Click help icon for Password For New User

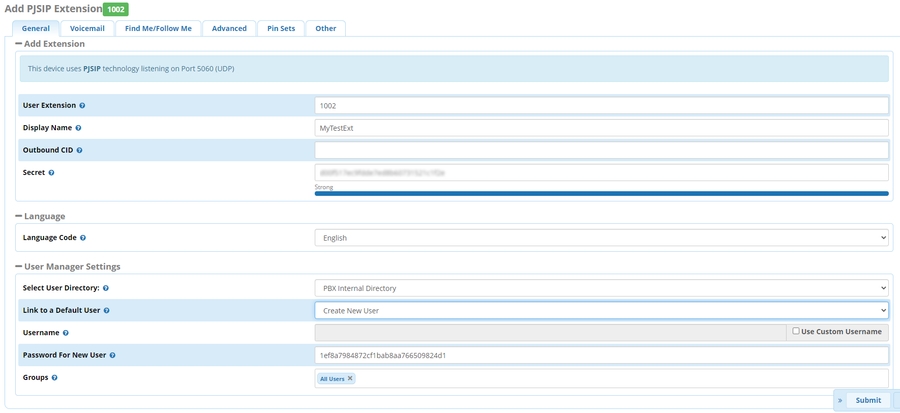click(112, 355)
